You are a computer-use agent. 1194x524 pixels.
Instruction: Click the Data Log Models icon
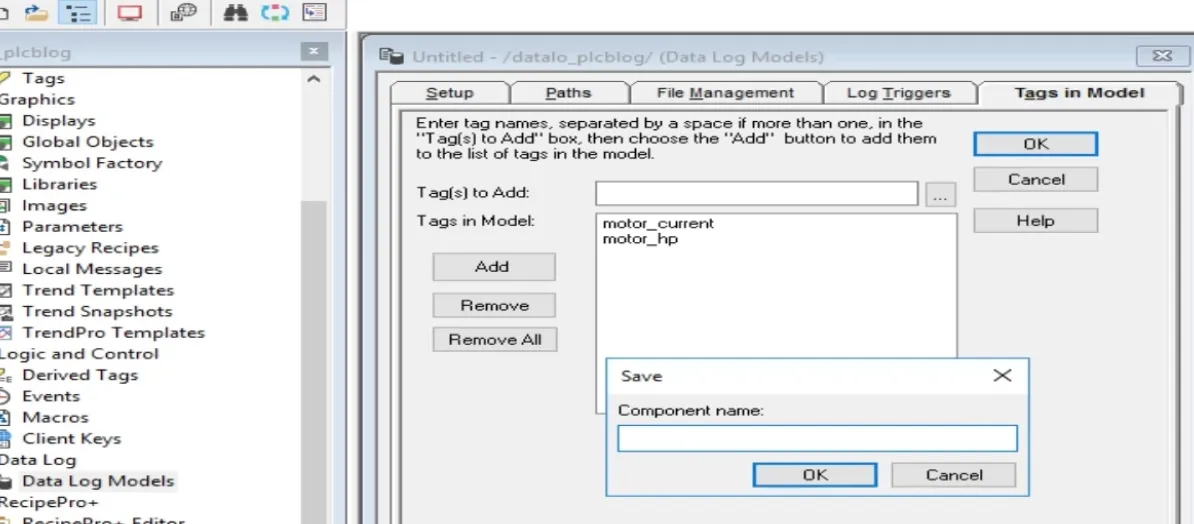coord(6,481)
